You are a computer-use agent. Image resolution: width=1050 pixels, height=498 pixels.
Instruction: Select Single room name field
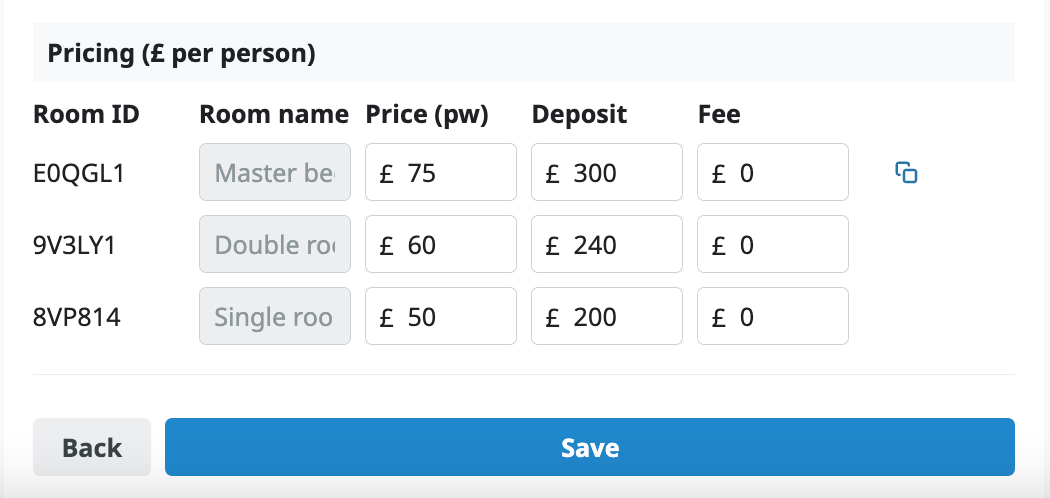[275, 317]
